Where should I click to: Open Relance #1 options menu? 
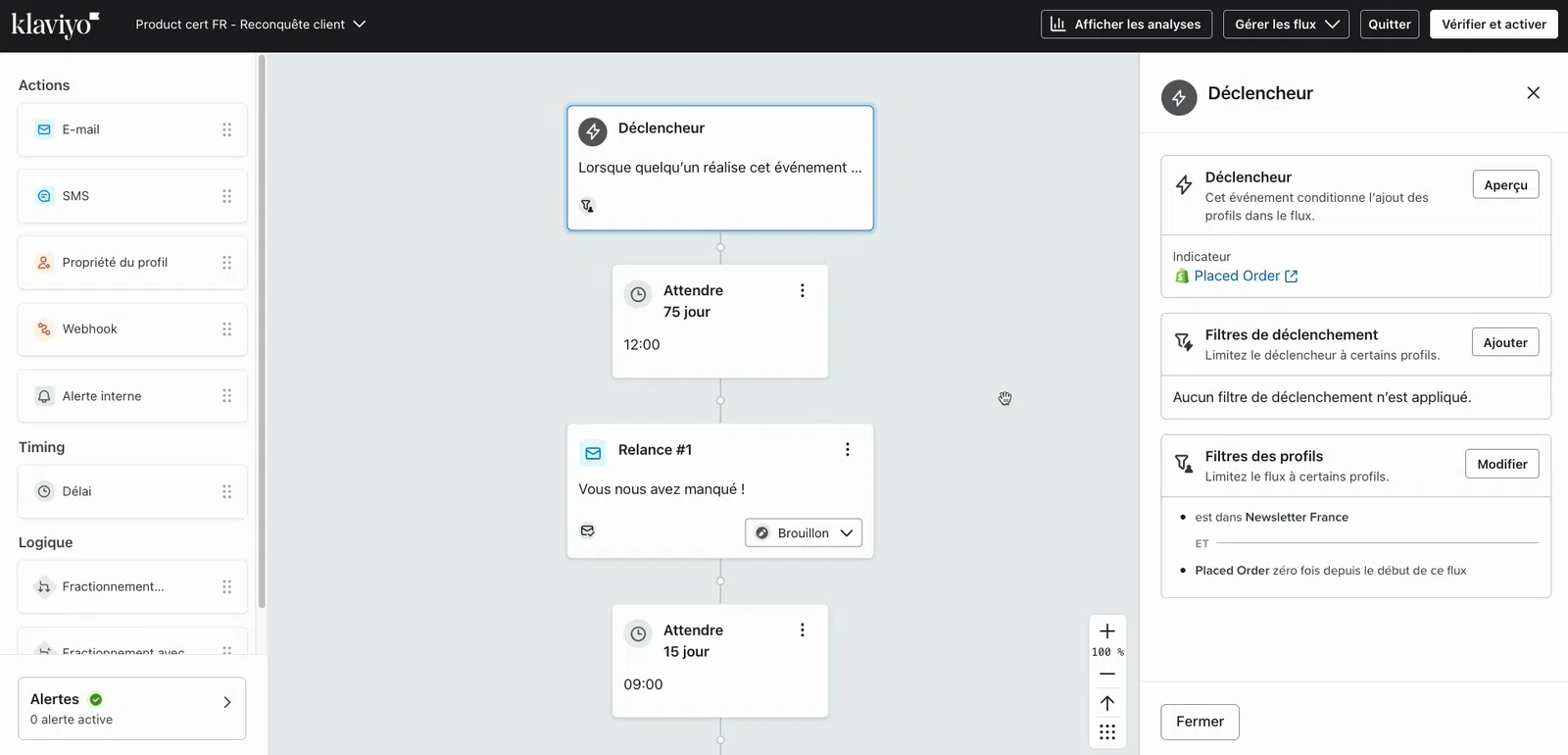(x=847, y=449)
